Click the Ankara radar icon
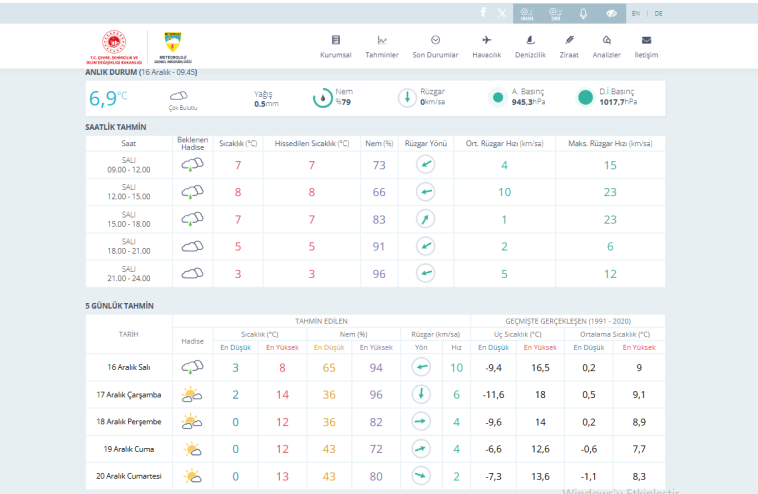The height and width of the screenshot is (494, 758). pyautogui.click(x=527, y=13)
